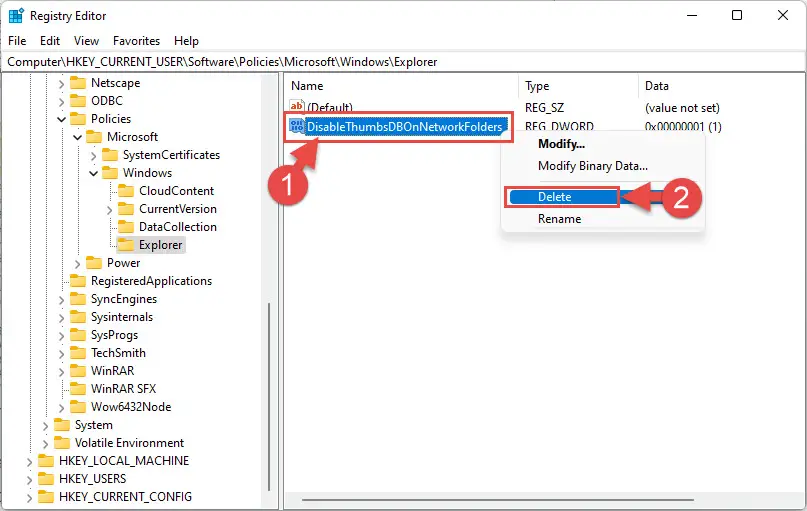This screenshot has width=807, height=511.
Task: Expand the Netscape key
Action: pos(61,83)
